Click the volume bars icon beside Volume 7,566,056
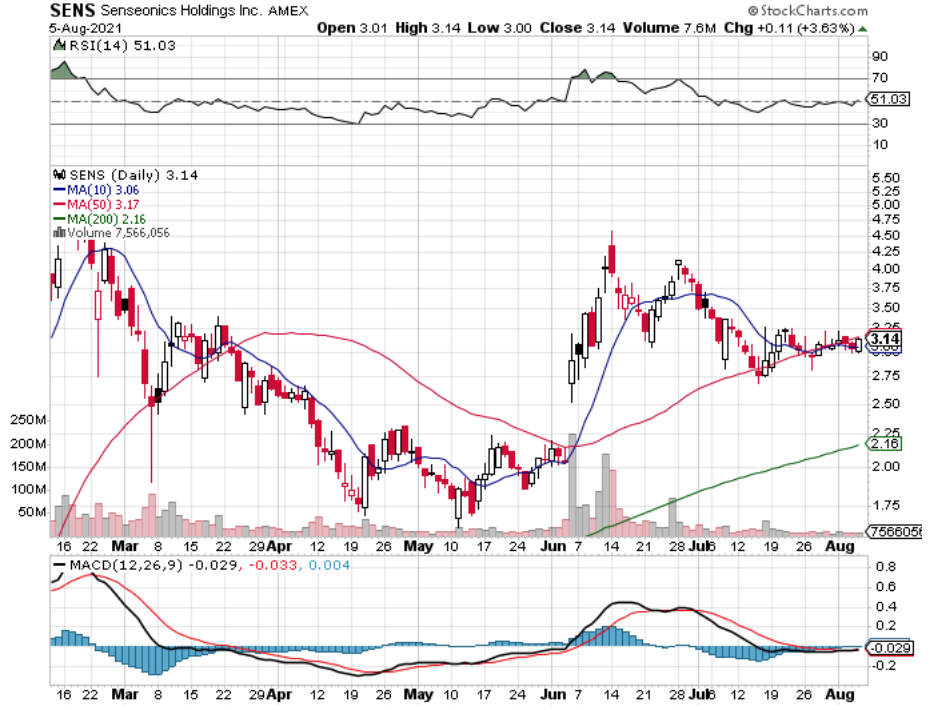This screenshot has height=710, width=936. (59, 232)
